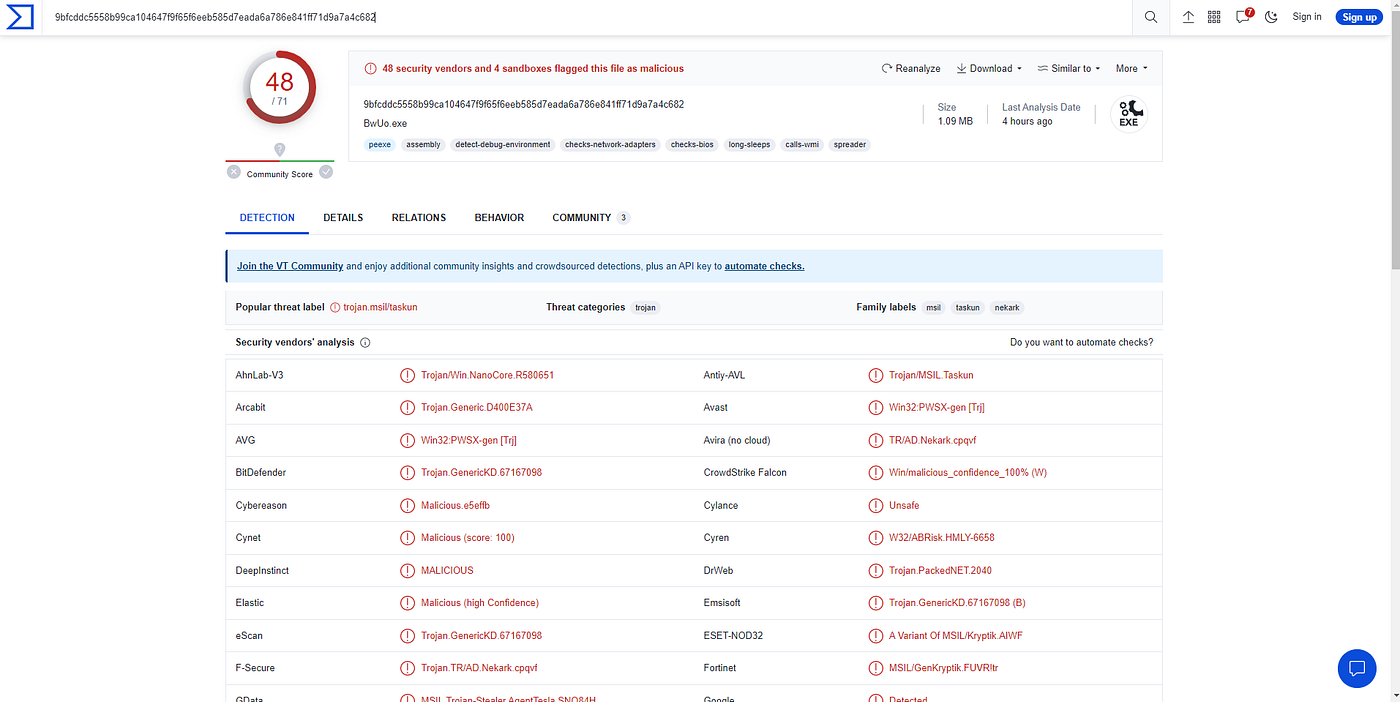Click the Trojan/Win.NanoCore.R580651 detection text
Viewport: 1400px width, 702px height.
(487, 375)
